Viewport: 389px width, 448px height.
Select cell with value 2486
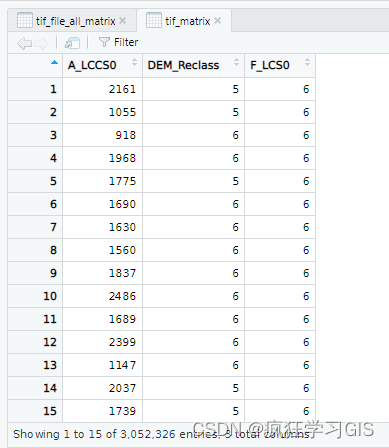click(102, 296)
